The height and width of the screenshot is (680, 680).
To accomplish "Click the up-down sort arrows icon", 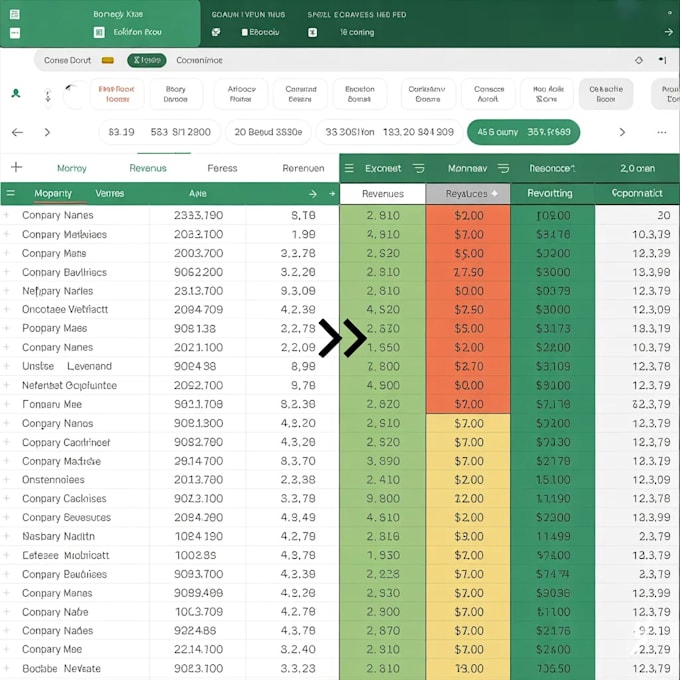I will 48,95.
